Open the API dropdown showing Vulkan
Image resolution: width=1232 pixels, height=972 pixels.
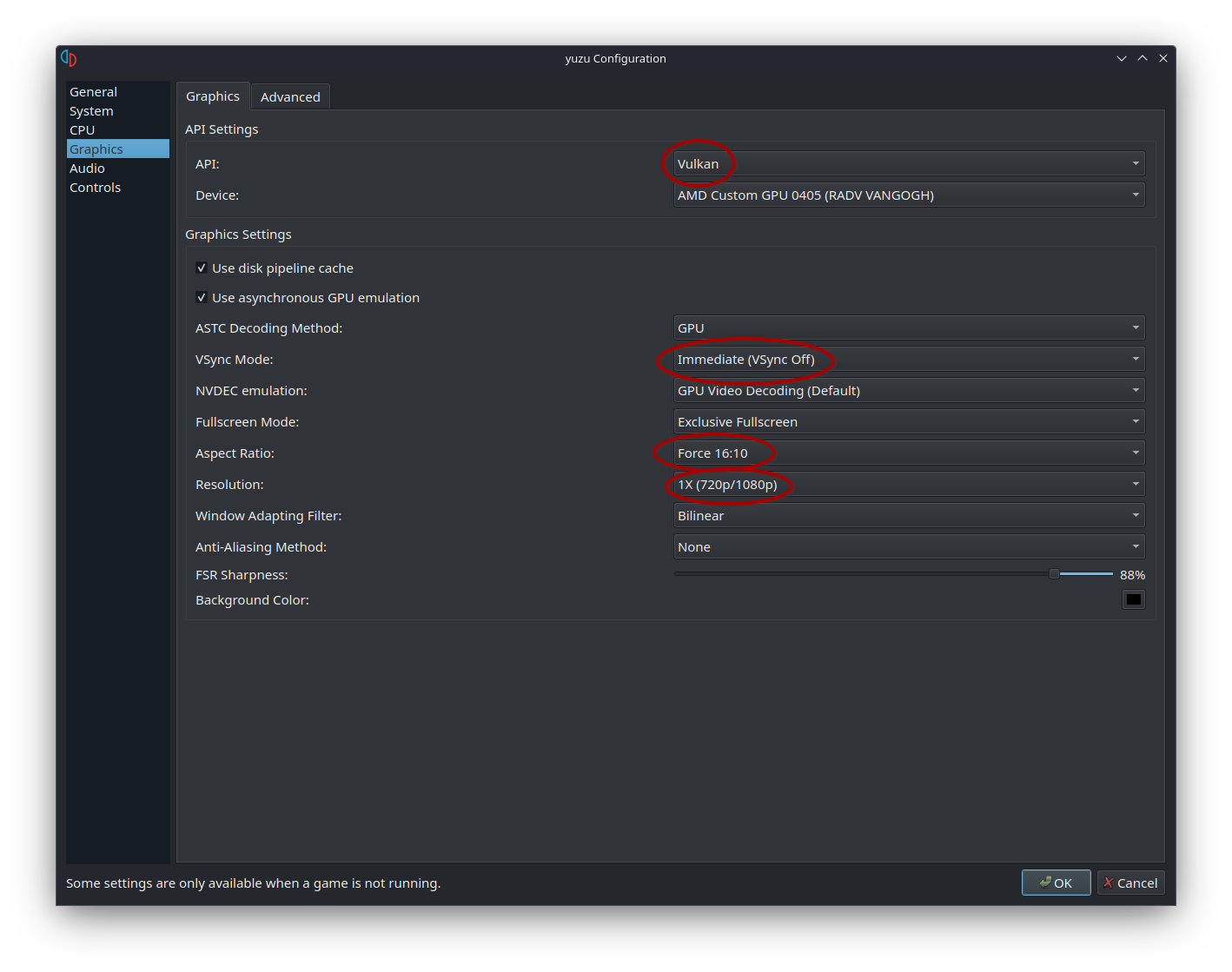click(x=909, y=164)
